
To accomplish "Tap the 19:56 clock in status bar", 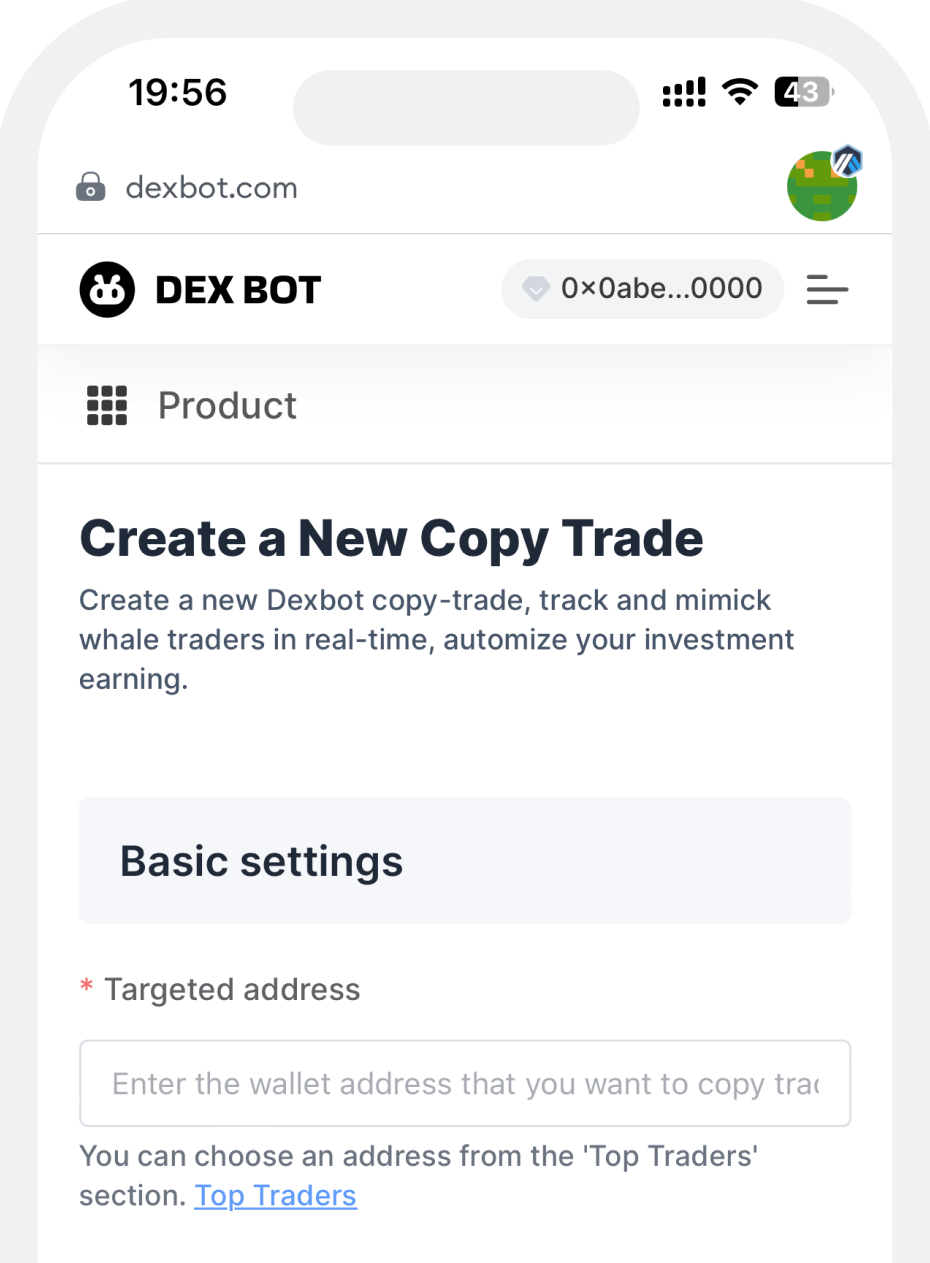I will coord(178,94).
